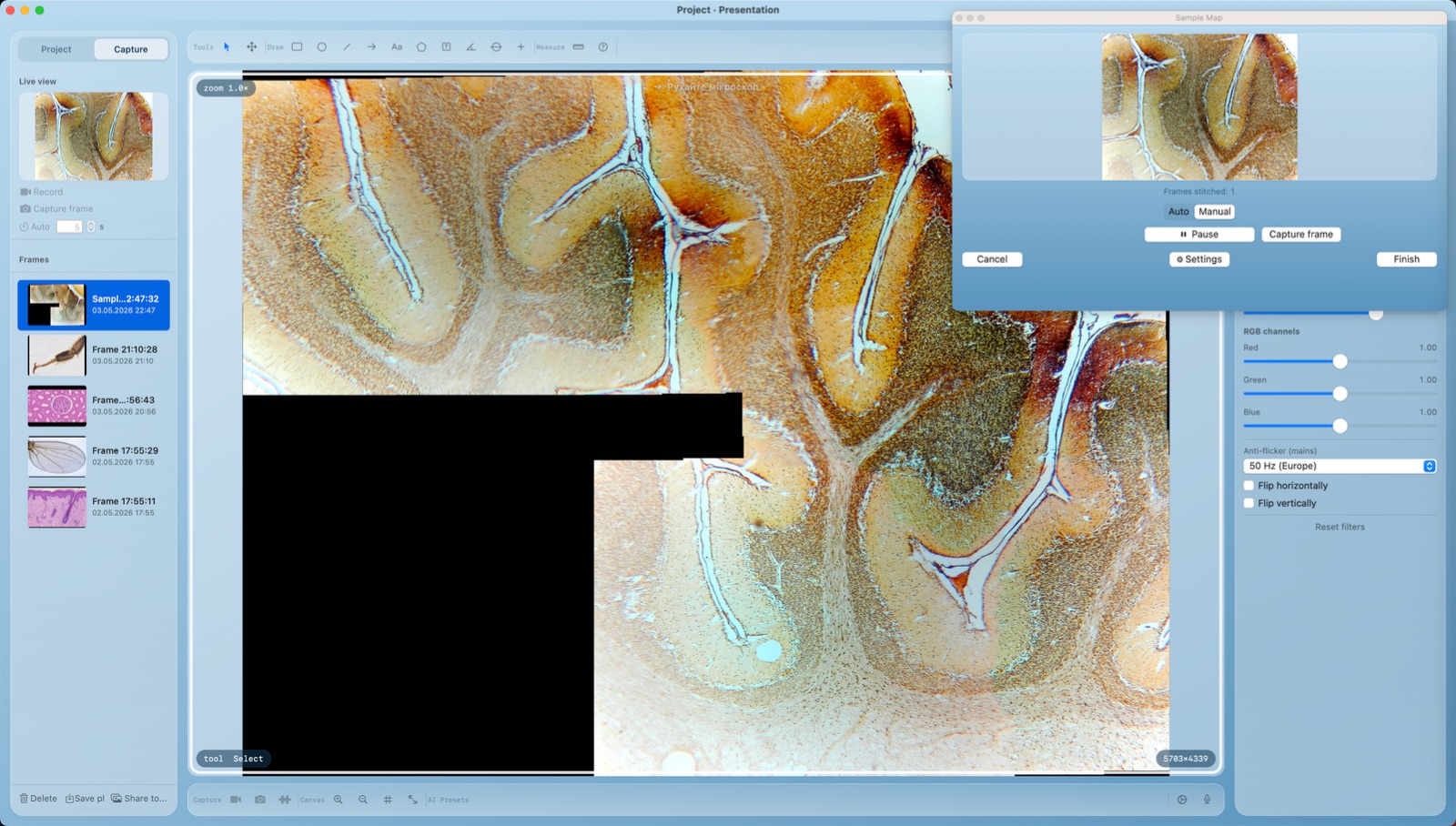Image resolution: width=1456 pixels, height=826 pixels.
Task: Zoom out of the canvas
Action: point(363,800)
